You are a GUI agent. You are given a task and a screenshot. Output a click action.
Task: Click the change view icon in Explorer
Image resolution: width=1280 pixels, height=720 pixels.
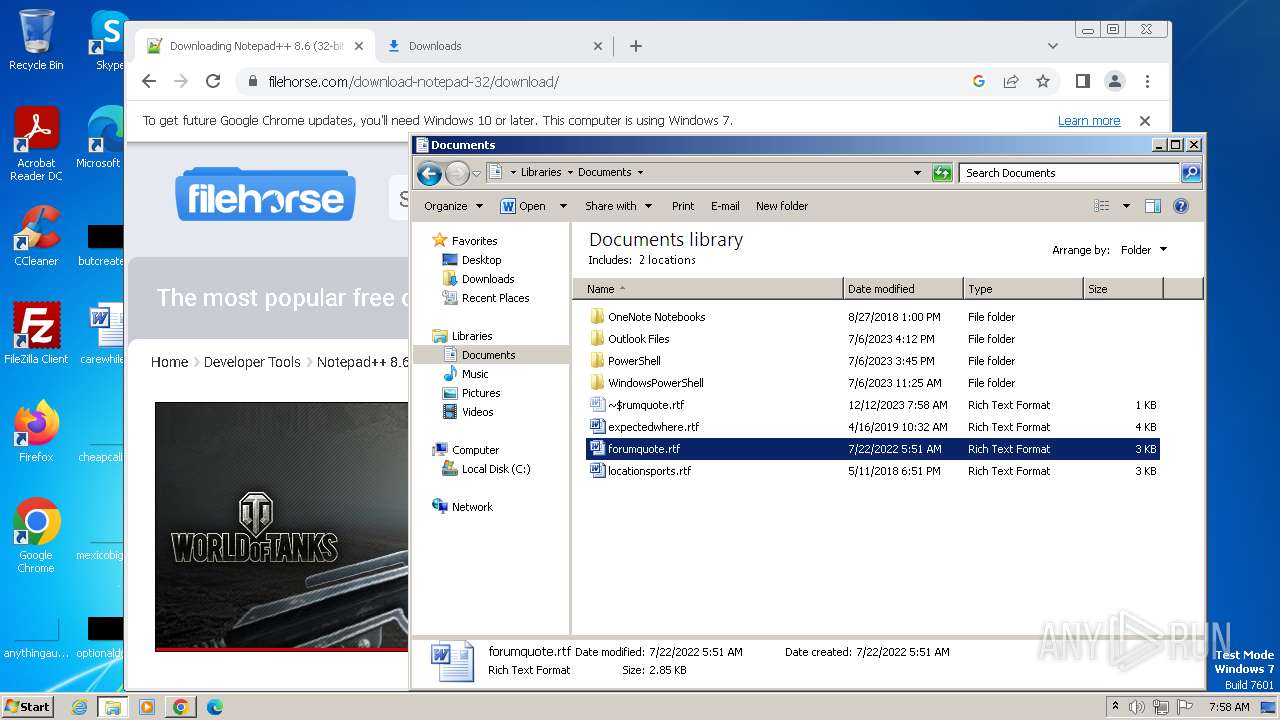[1102, 206]
